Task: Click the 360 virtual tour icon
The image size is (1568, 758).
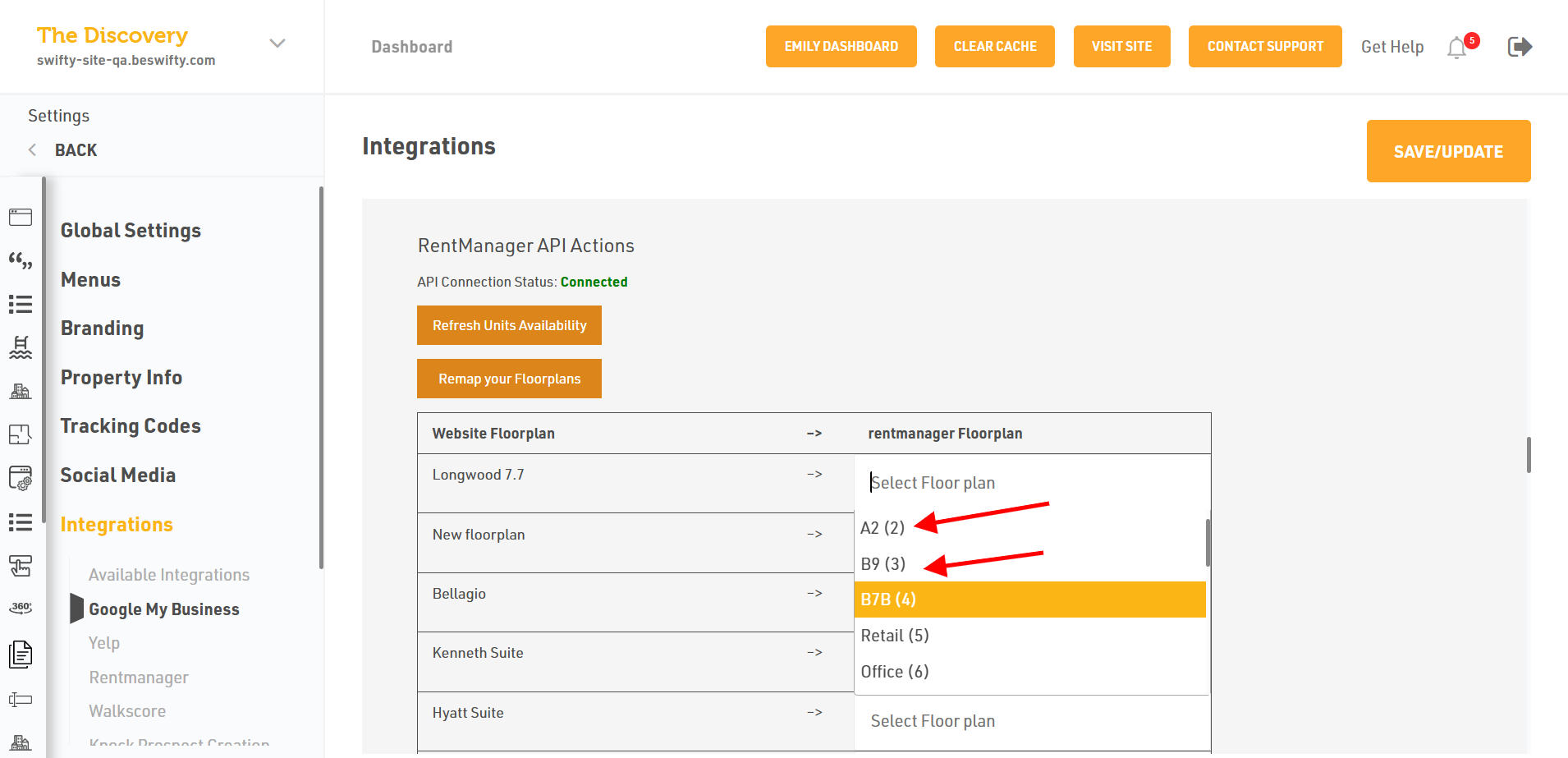Action: click(x=21, y=608)
